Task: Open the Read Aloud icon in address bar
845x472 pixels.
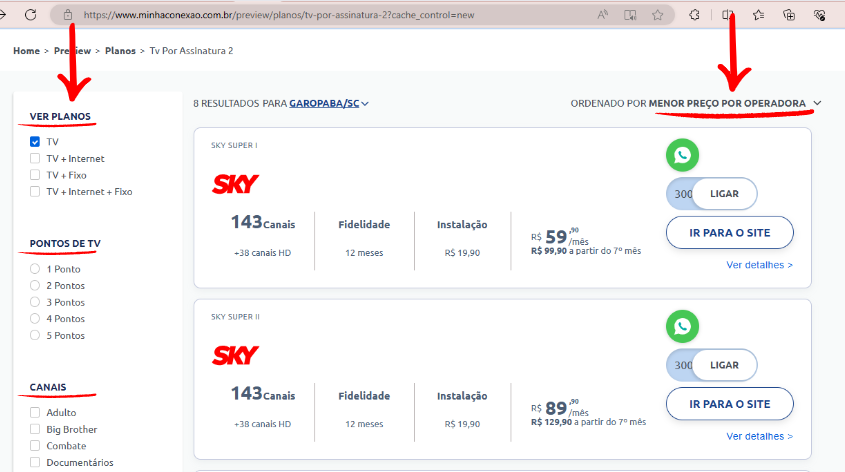Action: [603, 15]
